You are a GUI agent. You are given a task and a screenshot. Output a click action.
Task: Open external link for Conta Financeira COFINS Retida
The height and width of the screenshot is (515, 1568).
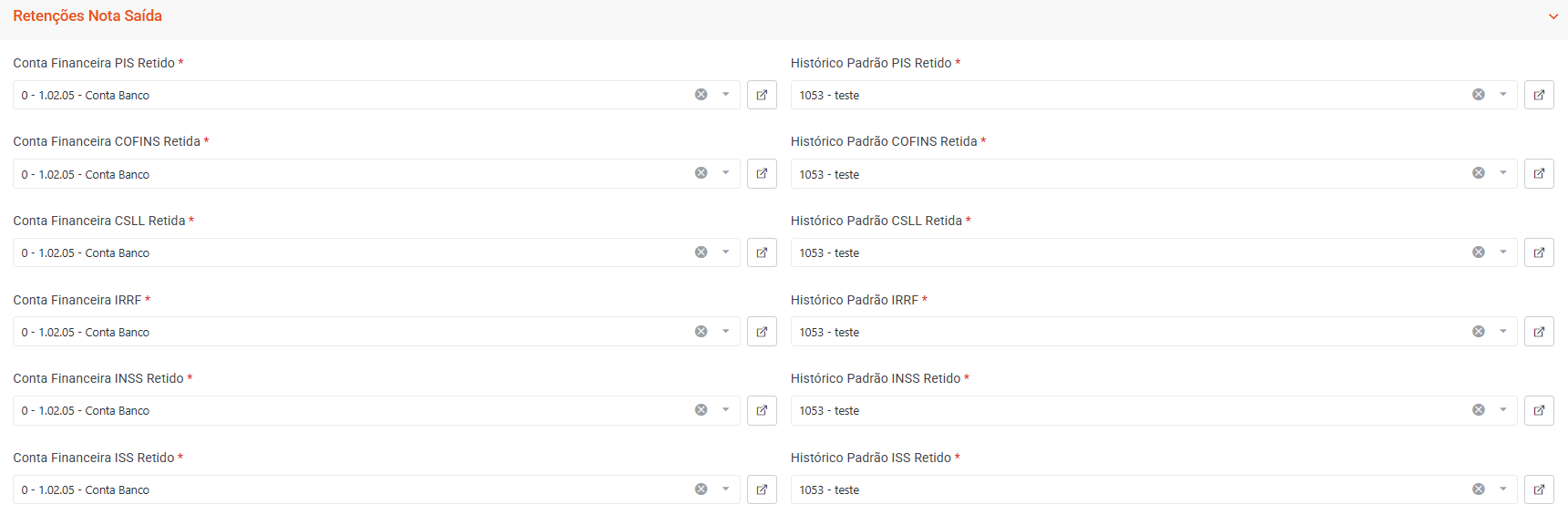[x=762, y=173]
